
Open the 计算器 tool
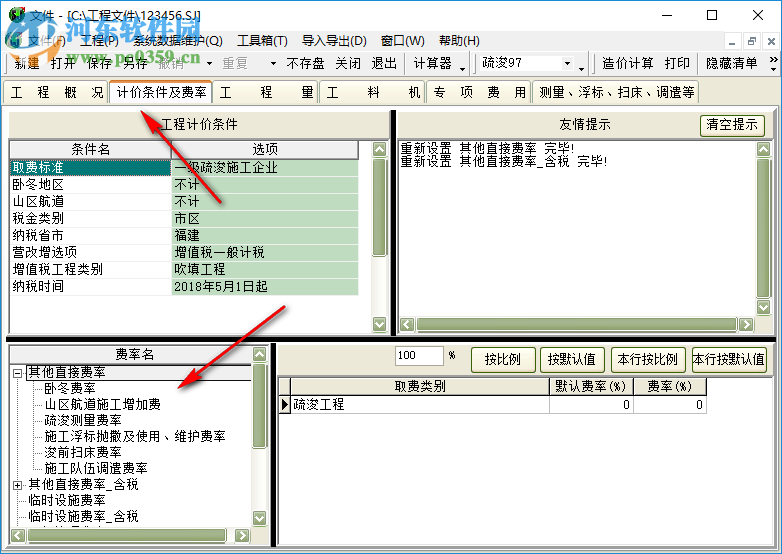pos(432,63)
